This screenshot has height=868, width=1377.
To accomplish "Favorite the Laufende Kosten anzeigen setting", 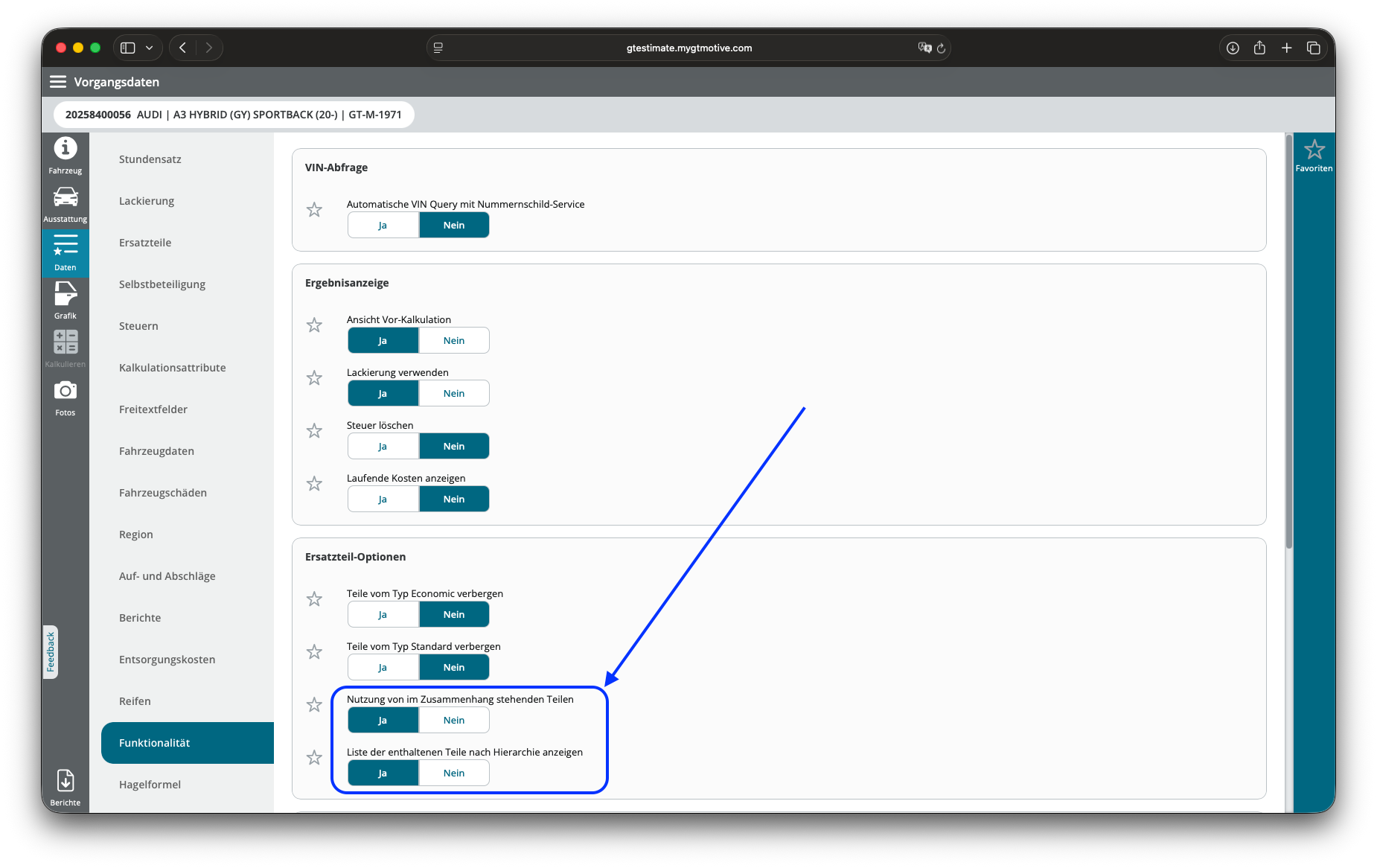I will (315, 484).
